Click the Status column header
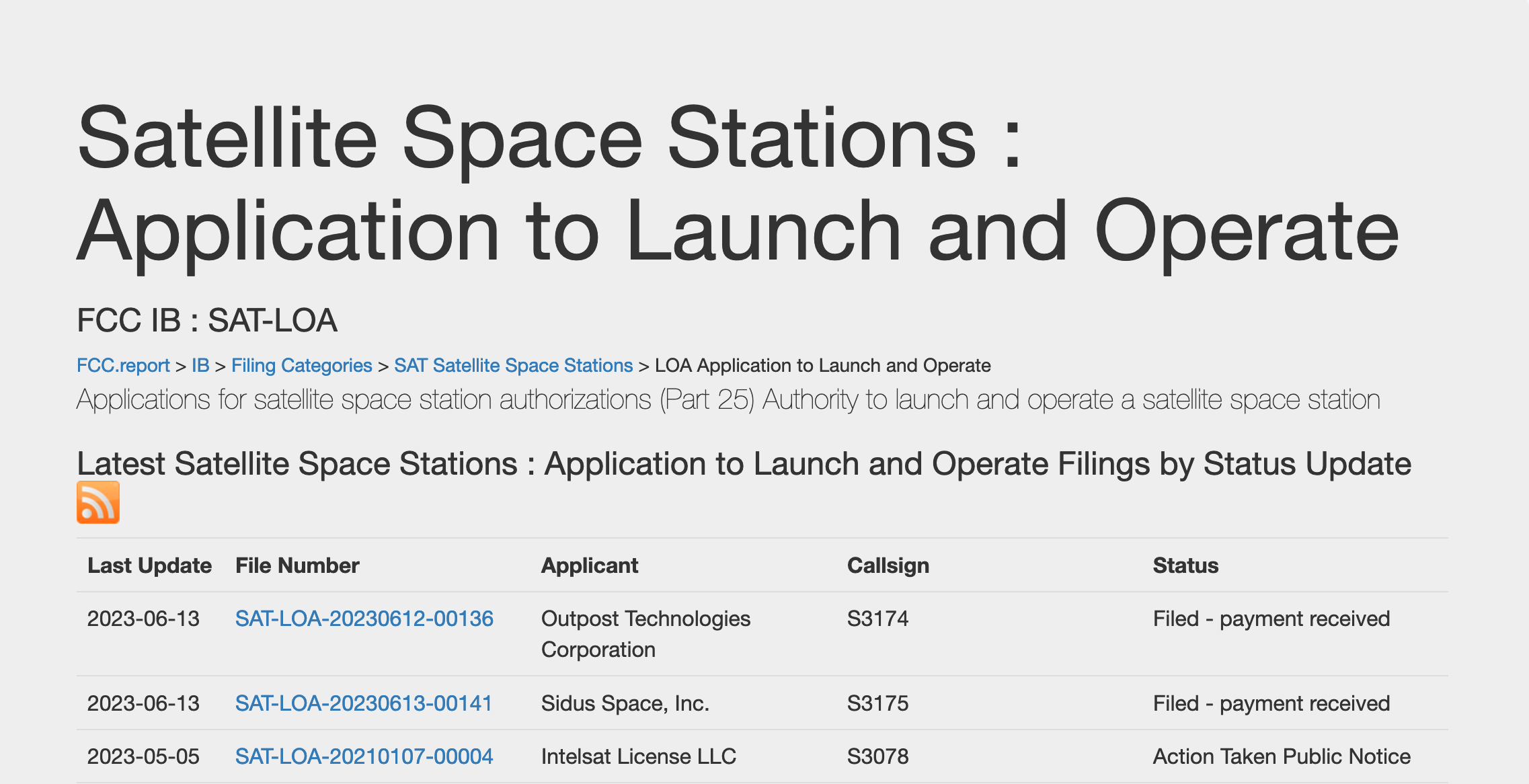Viewport: 1529px width, 784px height. point(1185,565)
